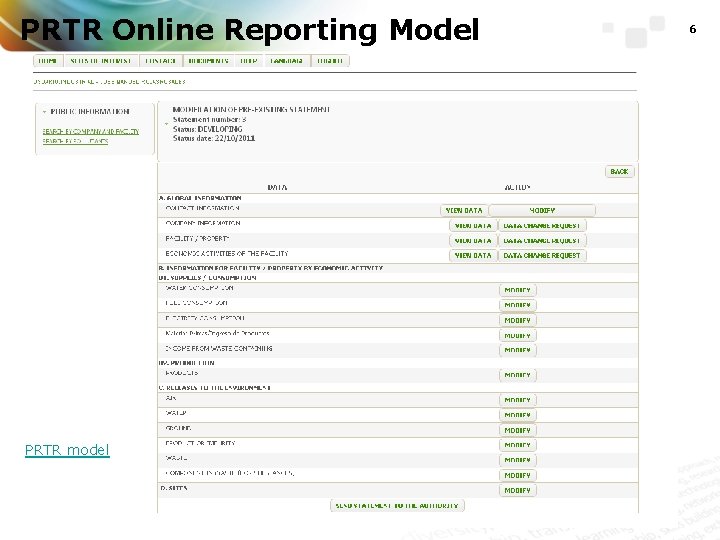
Task: Modify Contact Information
Action: click(x=542, y=210)
